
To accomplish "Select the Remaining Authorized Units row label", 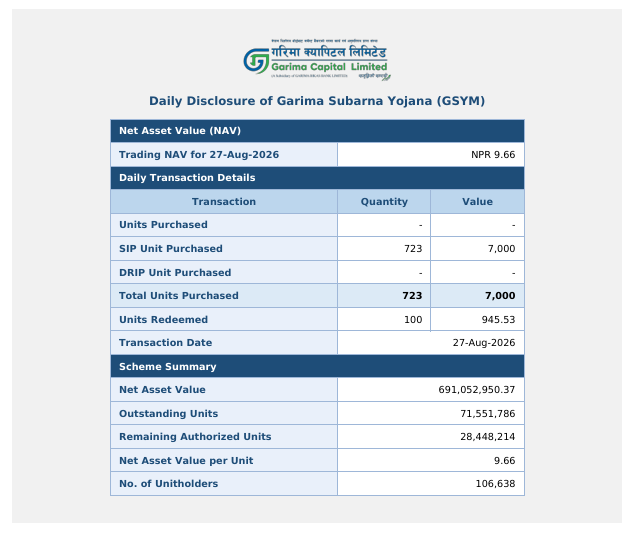I will (x=195, y=437).
